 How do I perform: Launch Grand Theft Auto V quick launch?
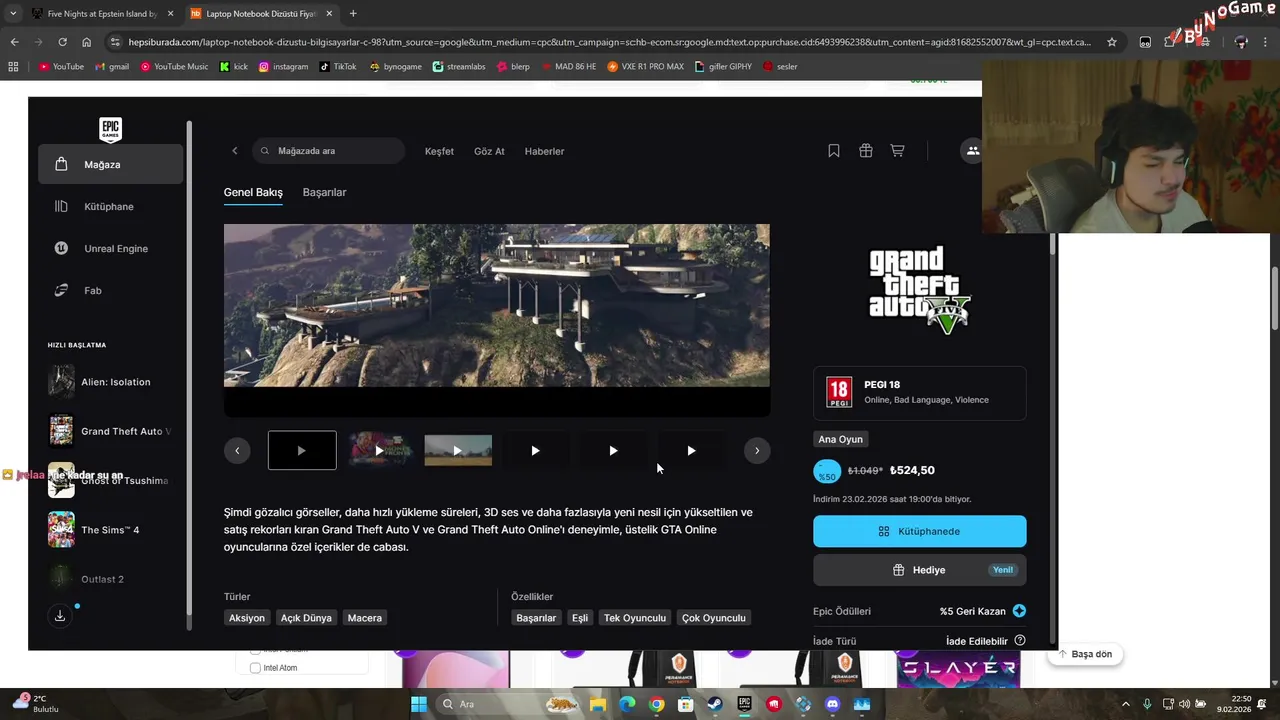[110, 431]
